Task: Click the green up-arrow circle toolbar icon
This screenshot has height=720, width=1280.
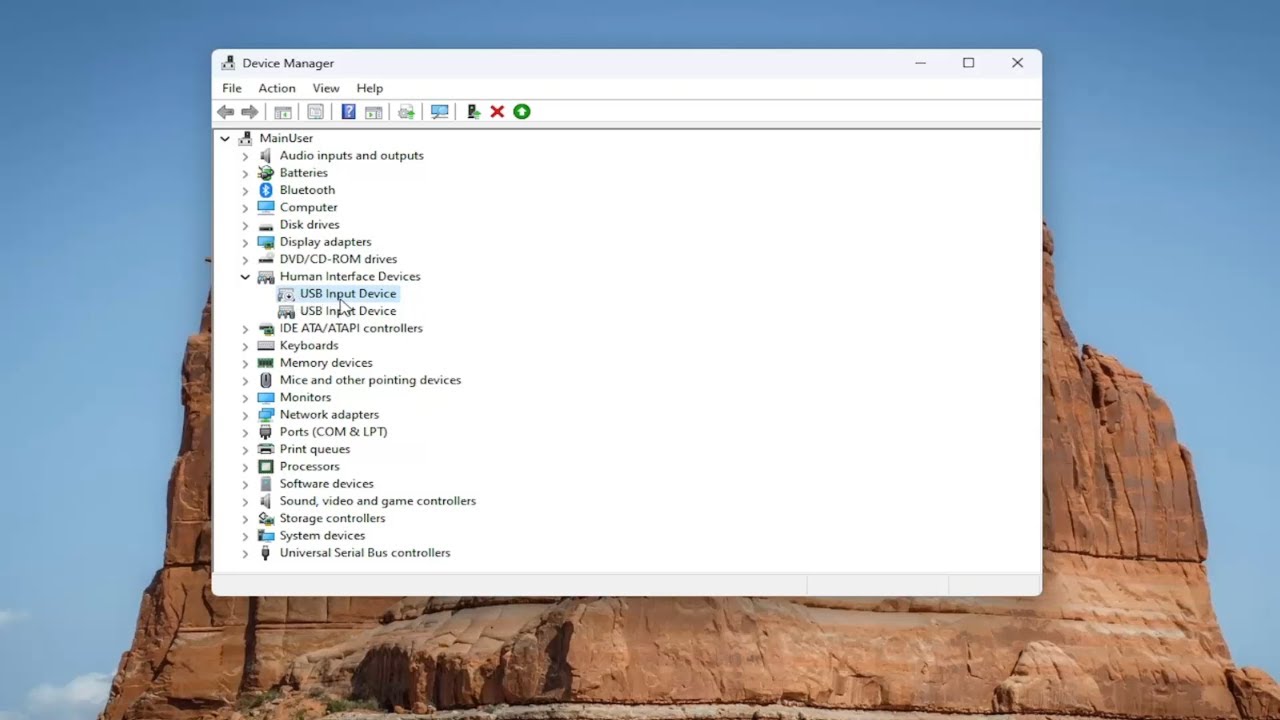Action: (522, 112)
